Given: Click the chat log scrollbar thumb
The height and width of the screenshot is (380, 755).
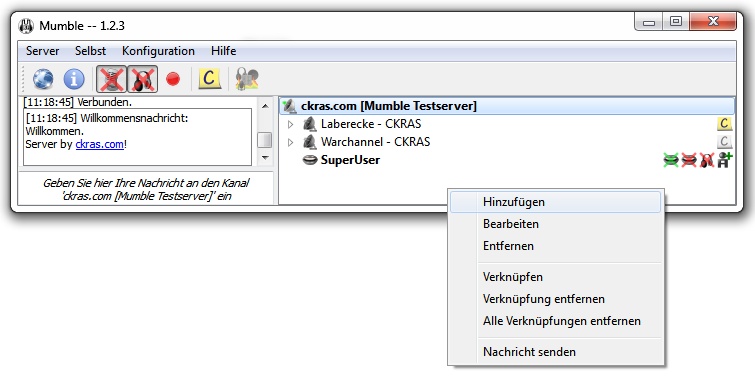Looking at the screenshot, I should click(x=265, y=140).
